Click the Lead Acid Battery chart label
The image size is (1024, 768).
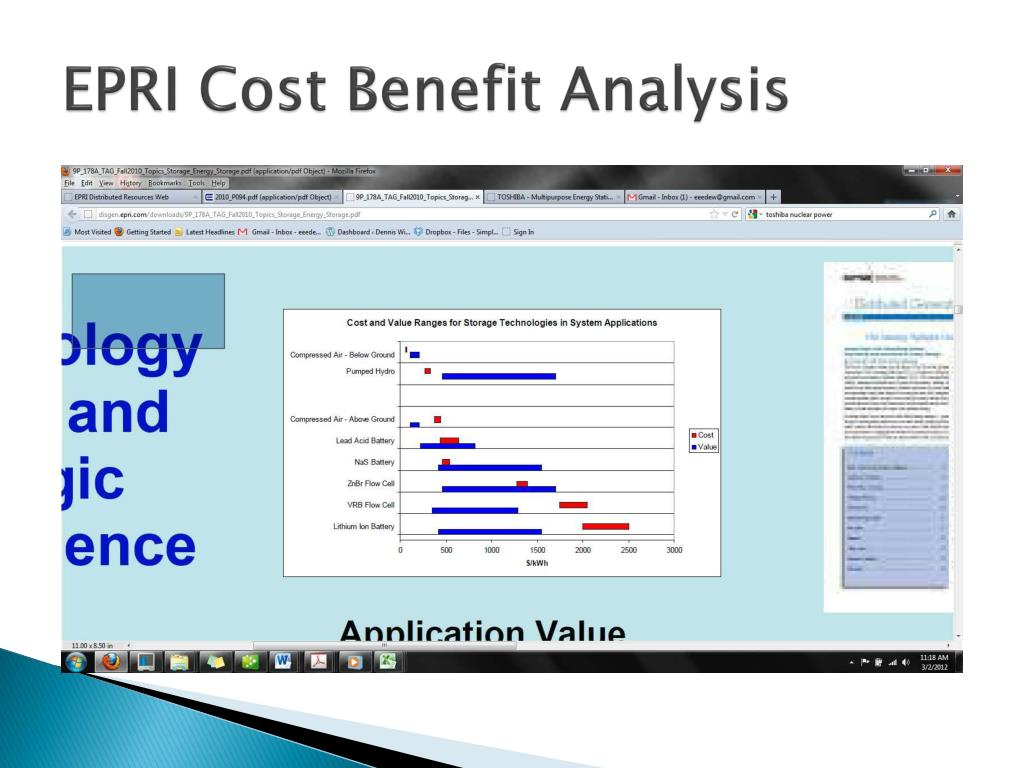(x=365, y=441)
